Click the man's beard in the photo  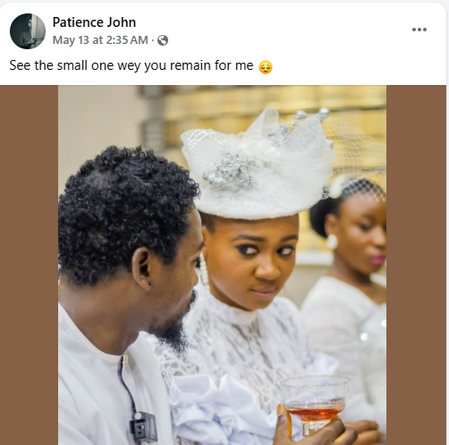click(173, 330)
